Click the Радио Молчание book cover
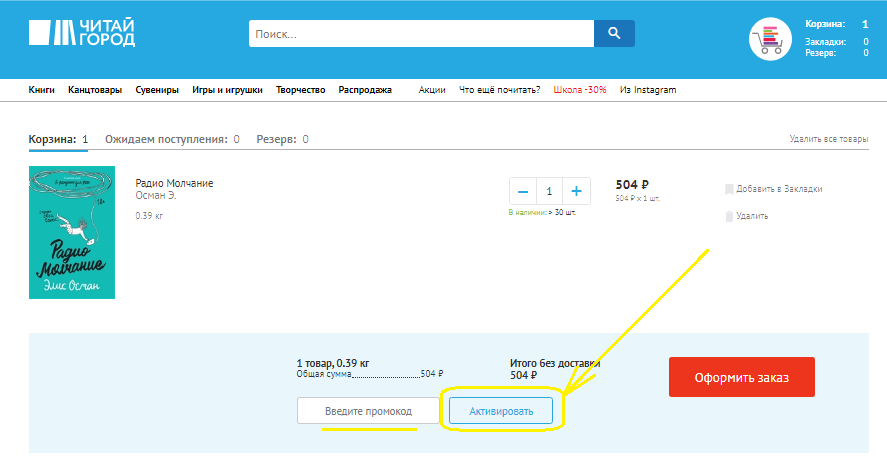887x468 pixels. [x=72, y=232]
